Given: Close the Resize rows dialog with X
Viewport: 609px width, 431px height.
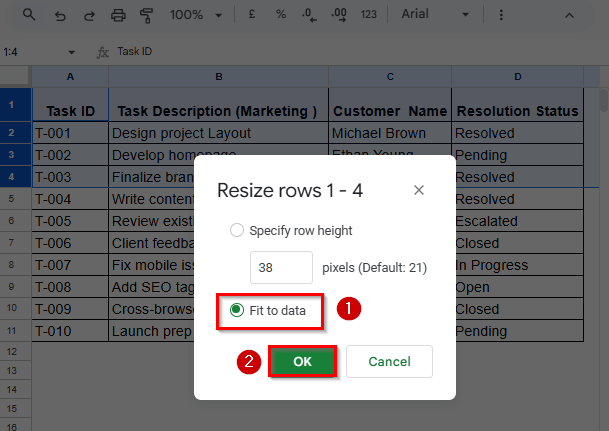Looking at the screenshot, I should coord(419,190).
